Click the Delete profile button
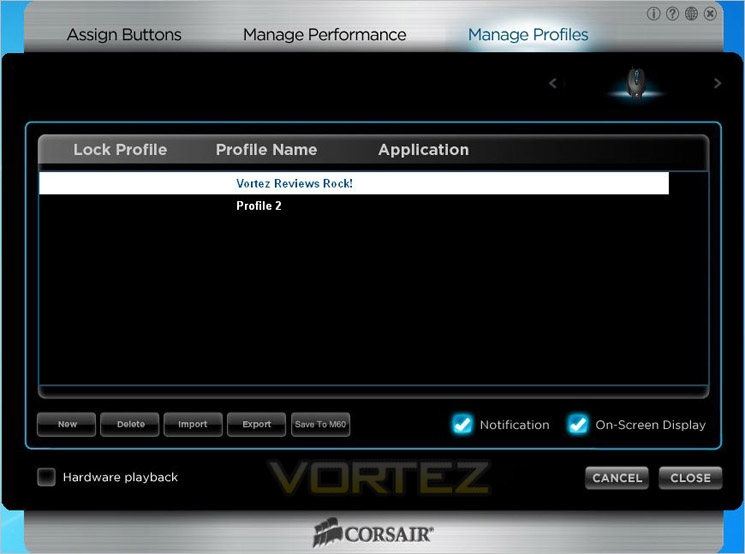This screenshot has height=554, width=745. 130,424
